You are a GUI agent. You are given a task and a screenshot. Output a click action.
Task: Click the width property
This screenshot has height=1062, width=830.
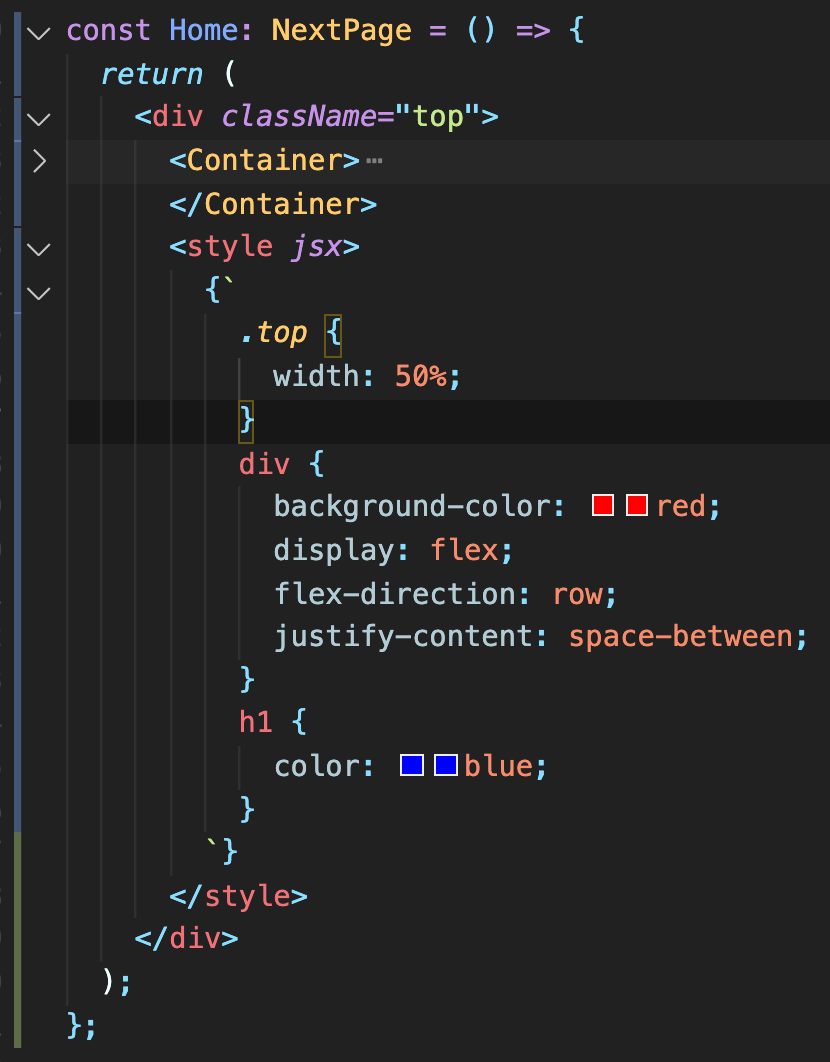tap(316, 376)
